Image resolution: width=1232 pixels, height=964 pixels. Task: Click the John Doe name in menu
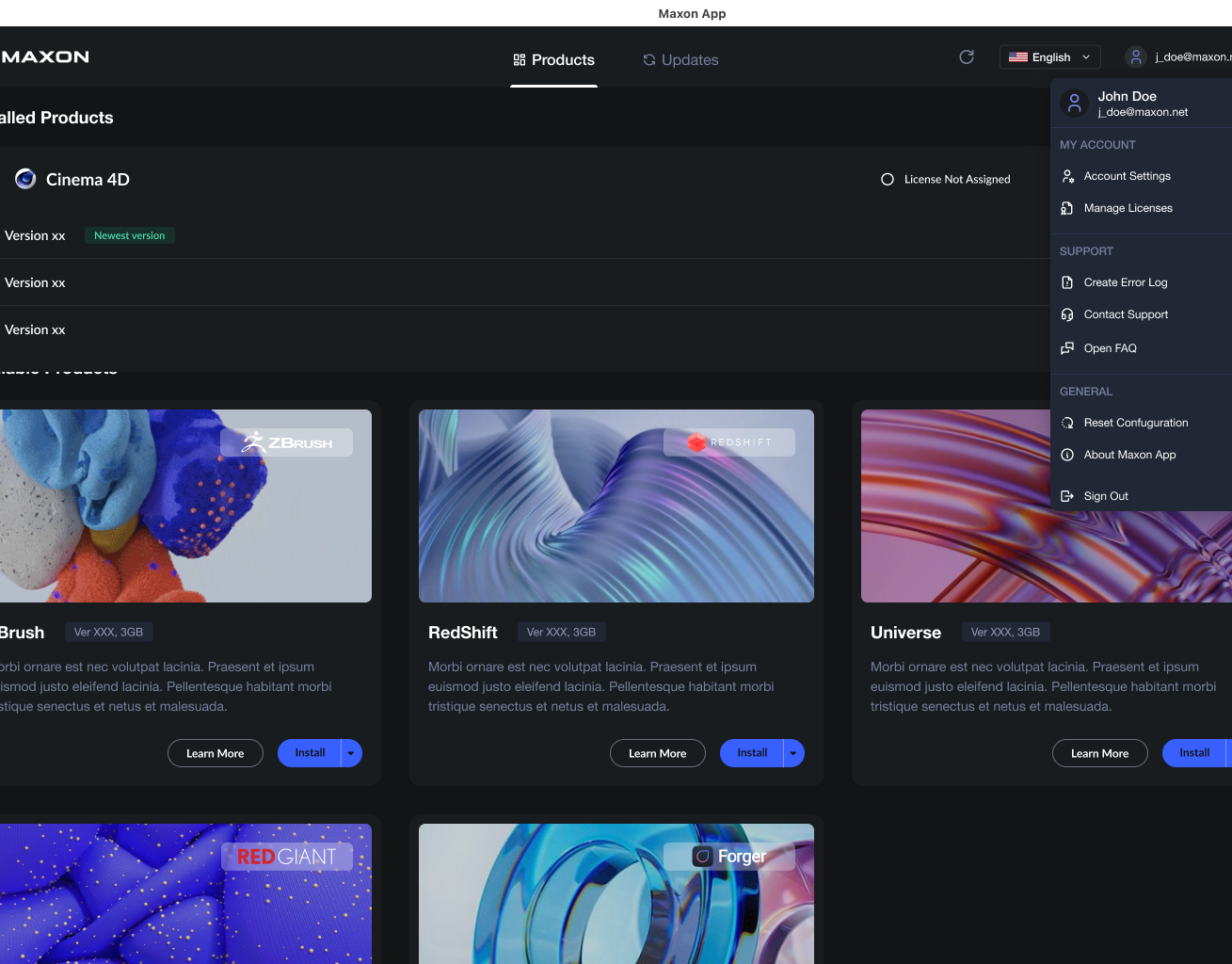click(x=1127, y=96)
